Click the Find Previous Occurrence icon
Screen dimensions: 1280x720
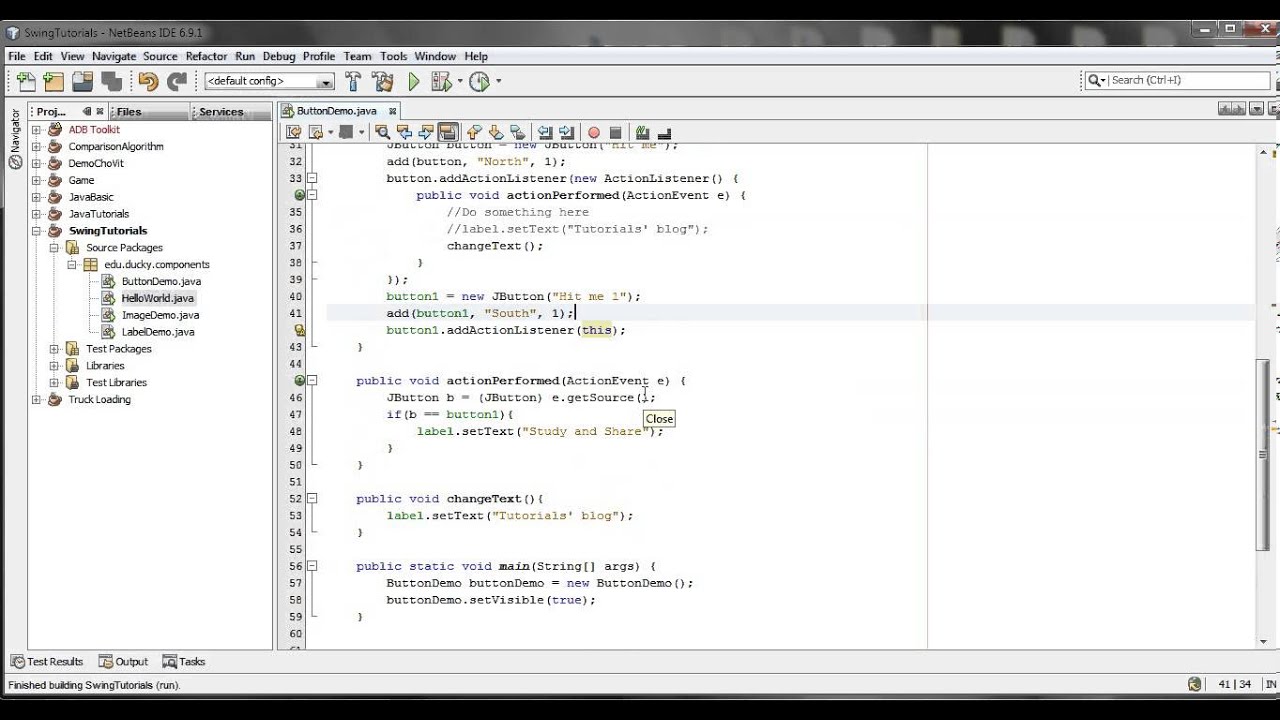(x=404, y=132)
